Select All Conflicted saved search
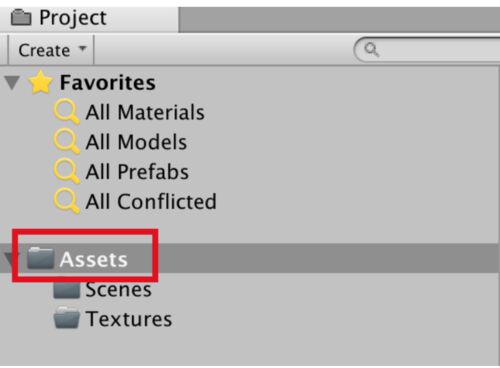 pos(151,202)
